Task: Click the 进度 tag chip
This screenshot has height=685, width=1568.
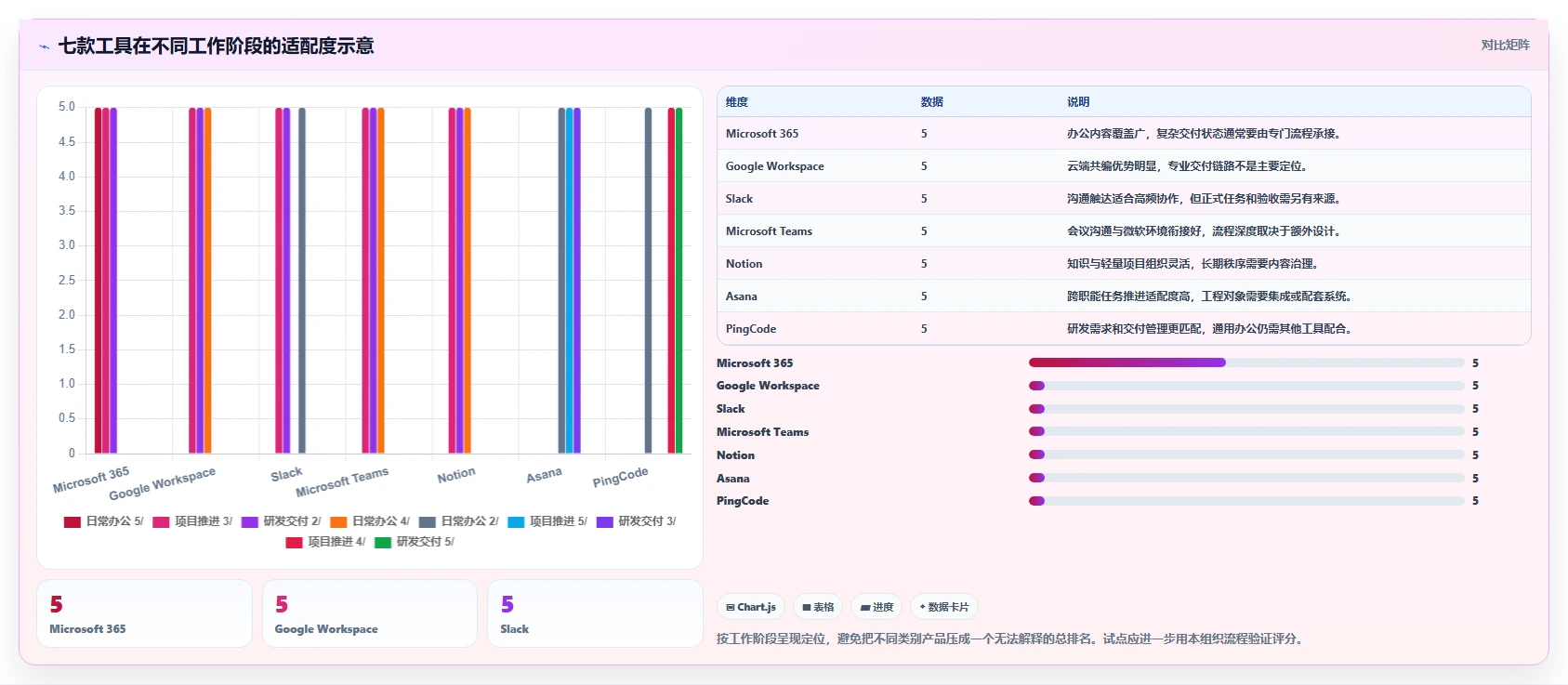Action: pos(876,607)
